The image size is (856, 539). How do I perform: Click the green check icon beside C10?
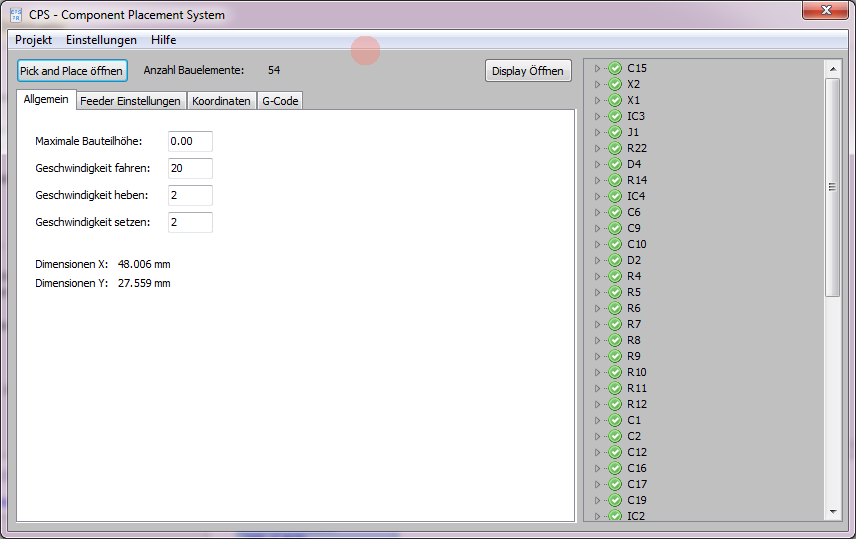pyautogui.click(x=615, y=244)
